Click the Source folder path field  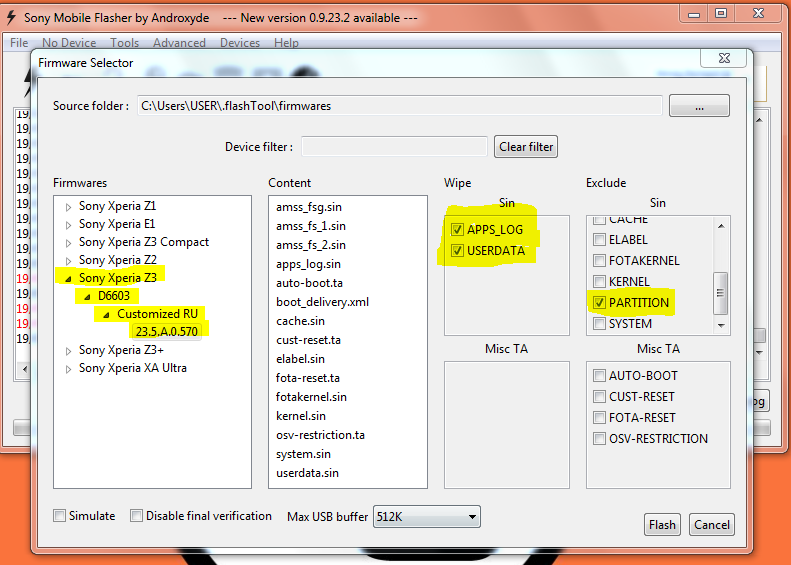click(x=400, y=106)
